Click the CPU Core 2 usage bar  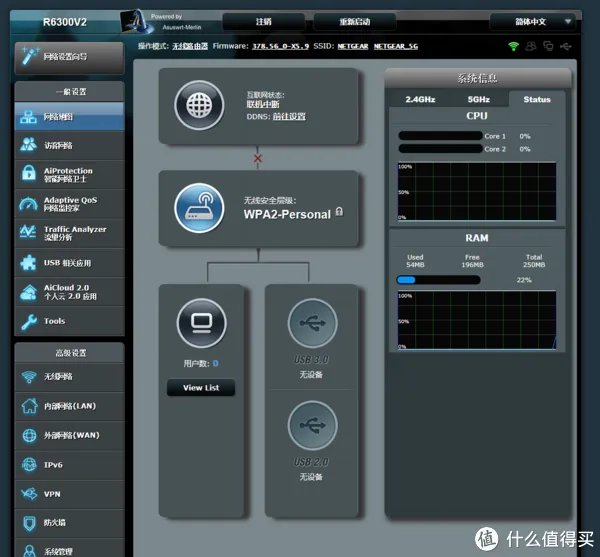[x=440, y=148]
